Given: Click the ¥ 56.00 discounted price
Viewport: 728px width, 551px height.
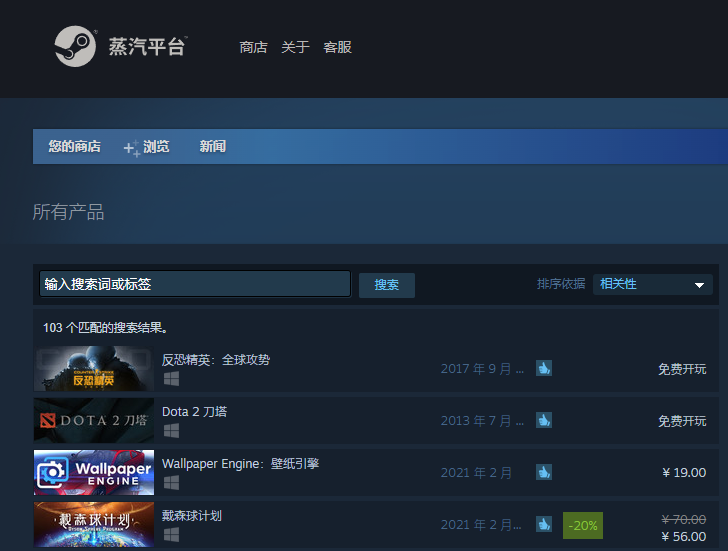Looking at the screenshot, I should (683, 537).
